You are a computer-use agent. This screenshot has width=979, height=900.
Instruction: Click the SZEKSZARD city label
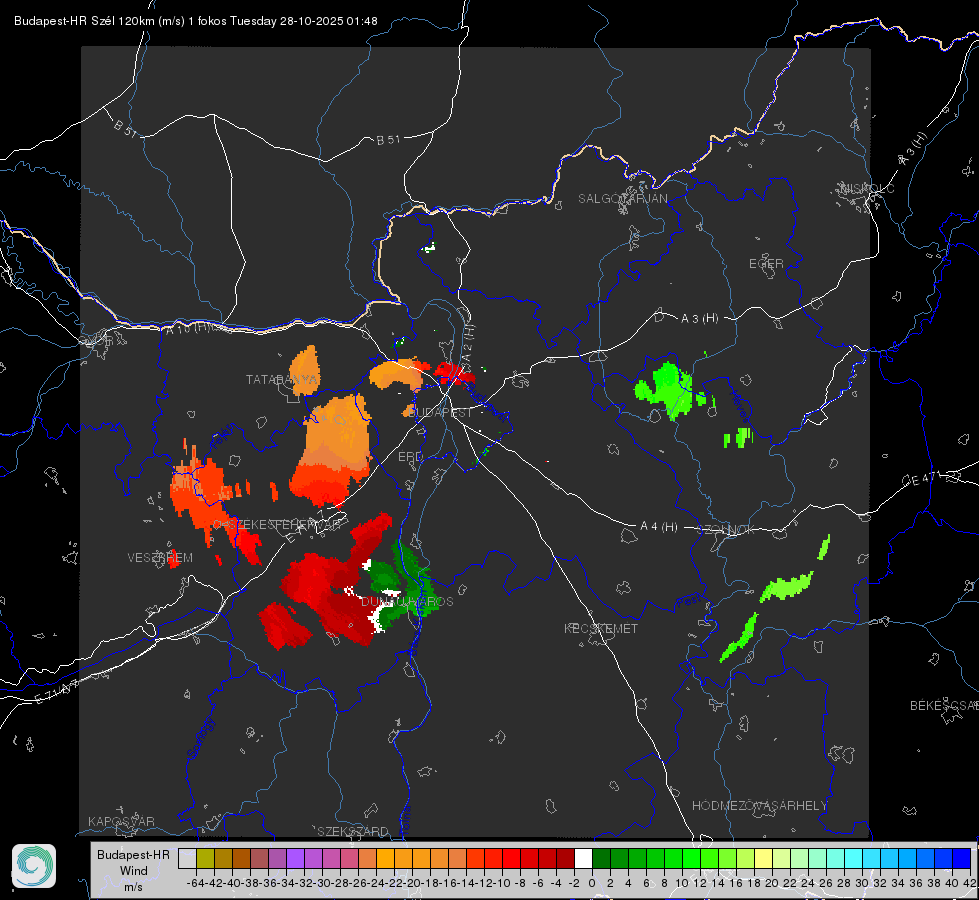point(353,831)
